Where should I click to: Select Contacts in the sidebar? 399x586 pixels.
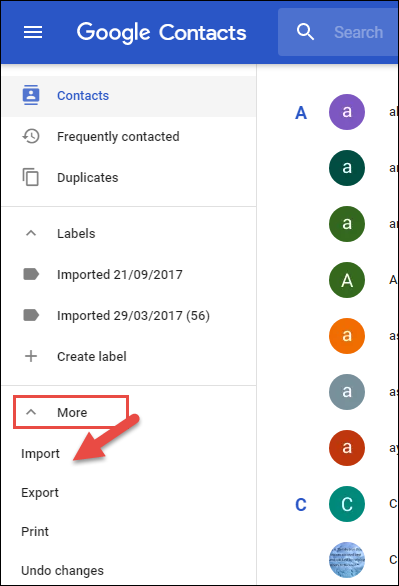pos(129,96)
